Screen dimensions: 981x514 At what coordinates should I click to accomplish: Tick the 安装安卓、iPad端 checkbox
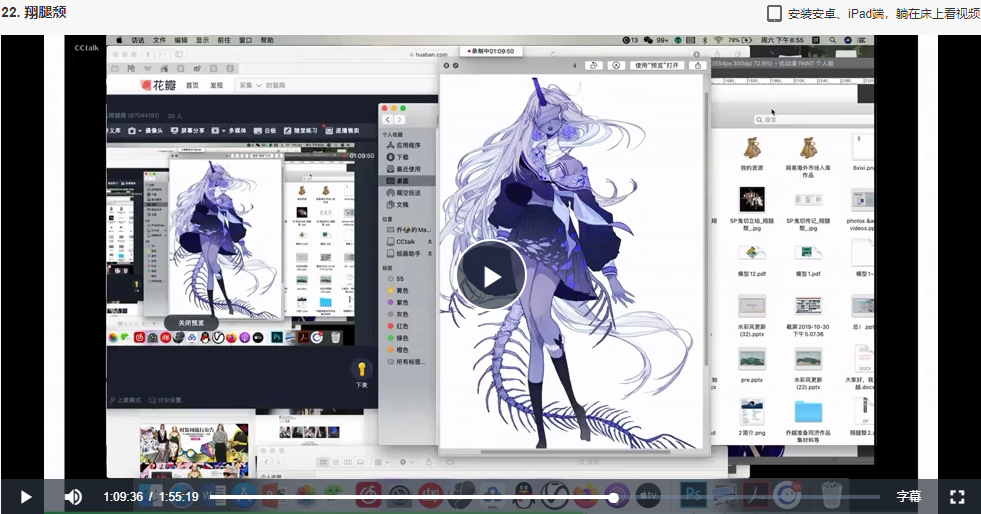click(774, 14)
